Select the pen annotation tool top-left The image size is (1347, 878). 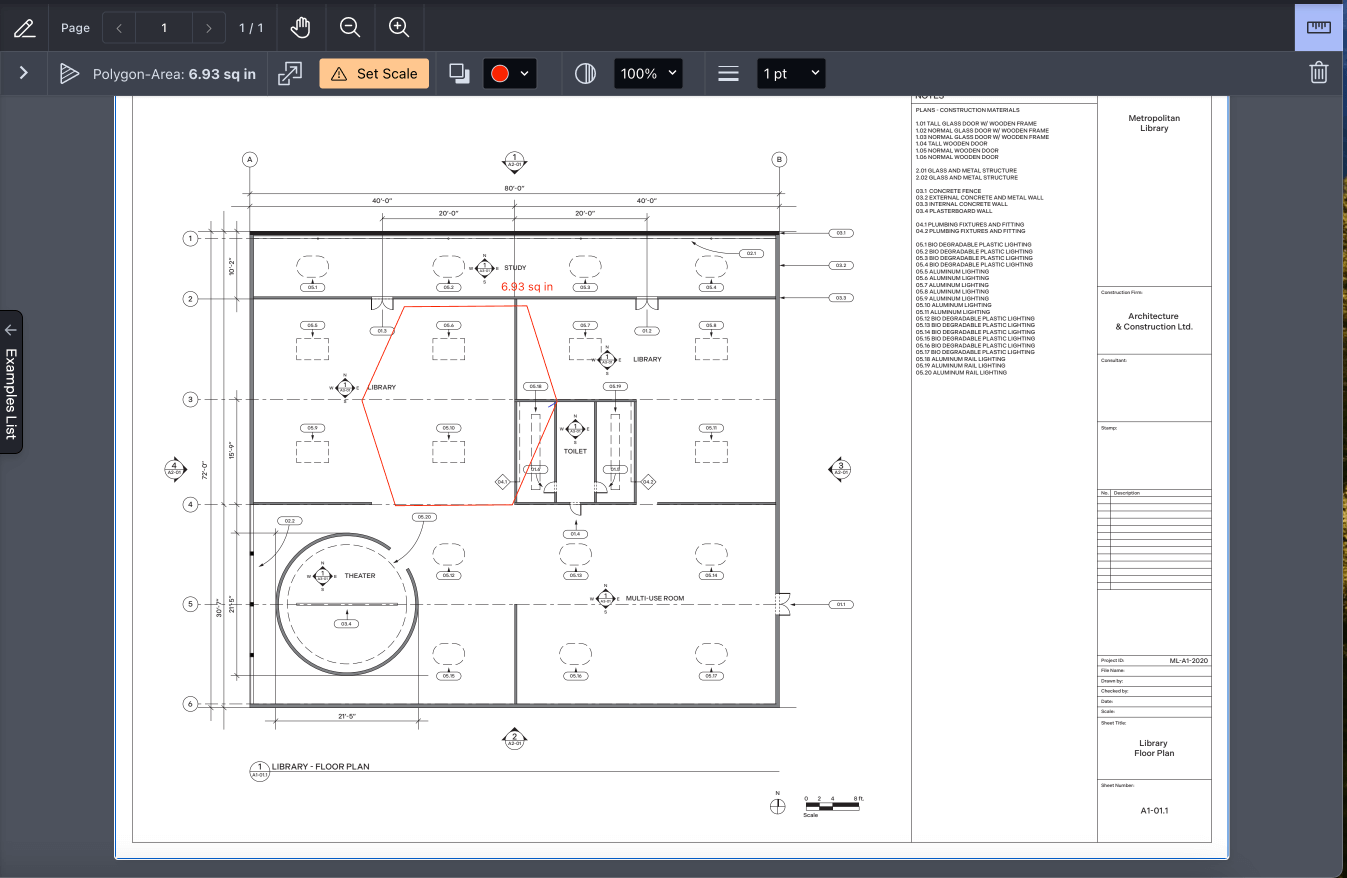[x=24, y=27]
